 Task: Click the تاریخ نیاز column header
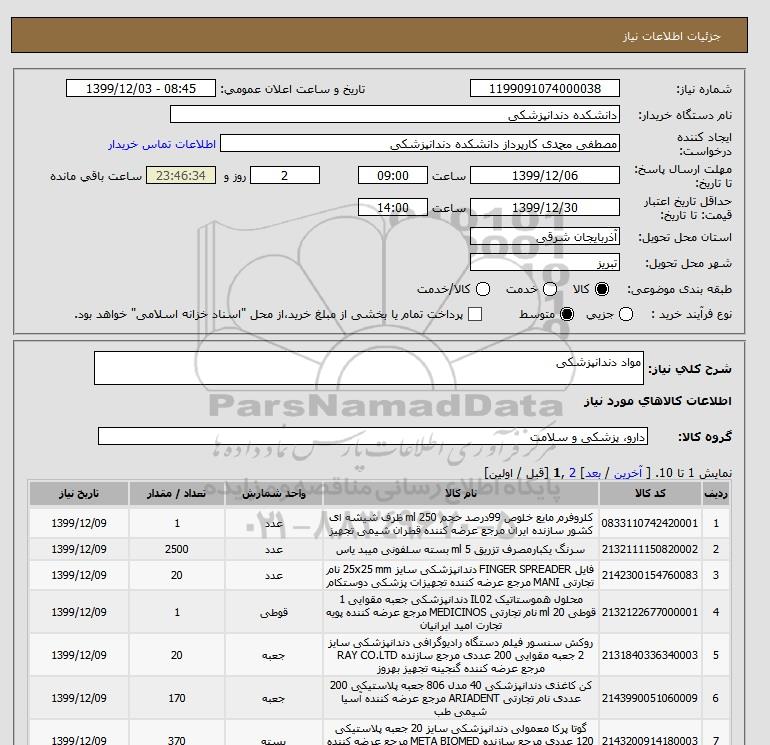[79, 494]
